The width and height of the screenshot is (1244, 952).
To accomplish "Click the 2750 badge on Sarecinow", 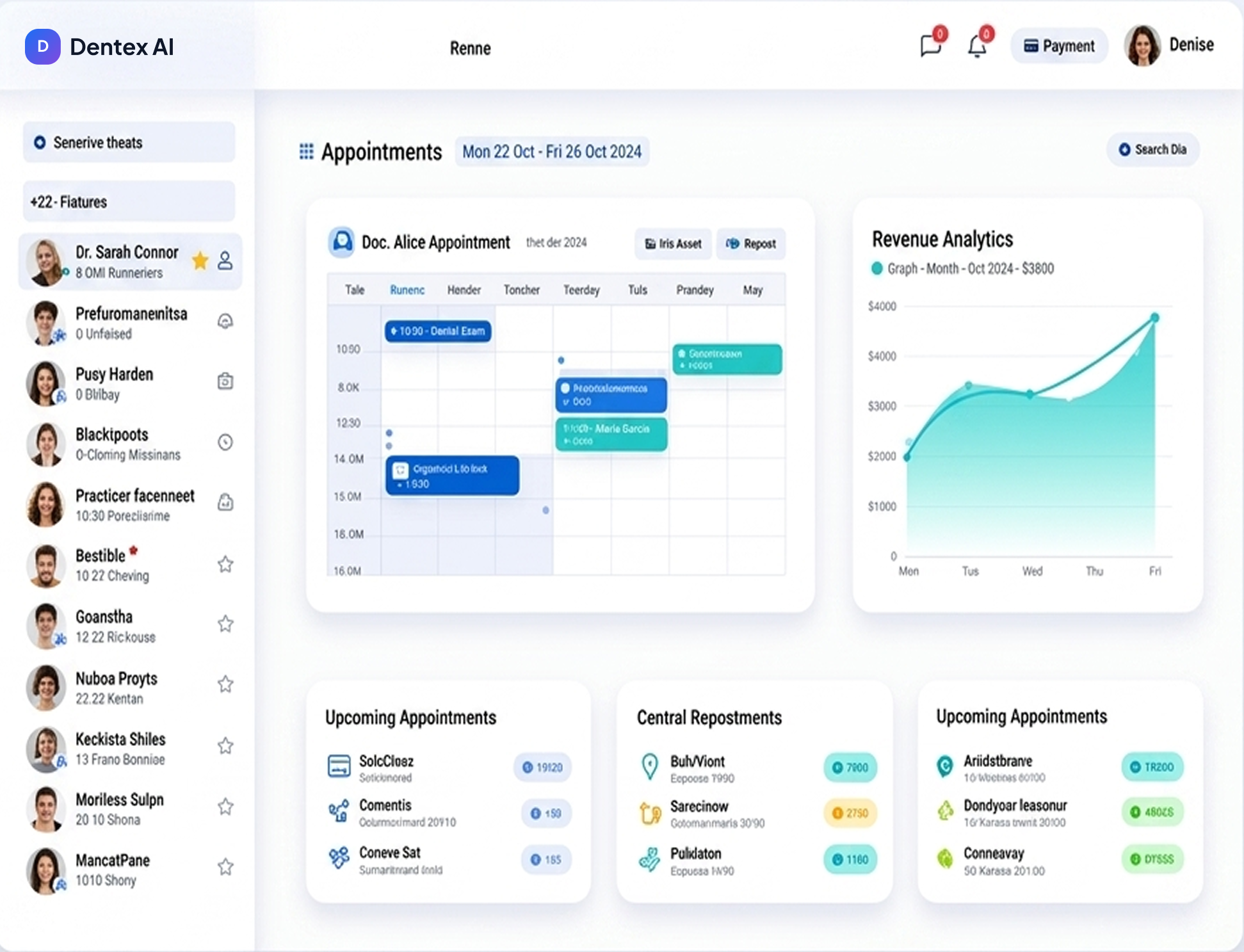I will [850, 813].
